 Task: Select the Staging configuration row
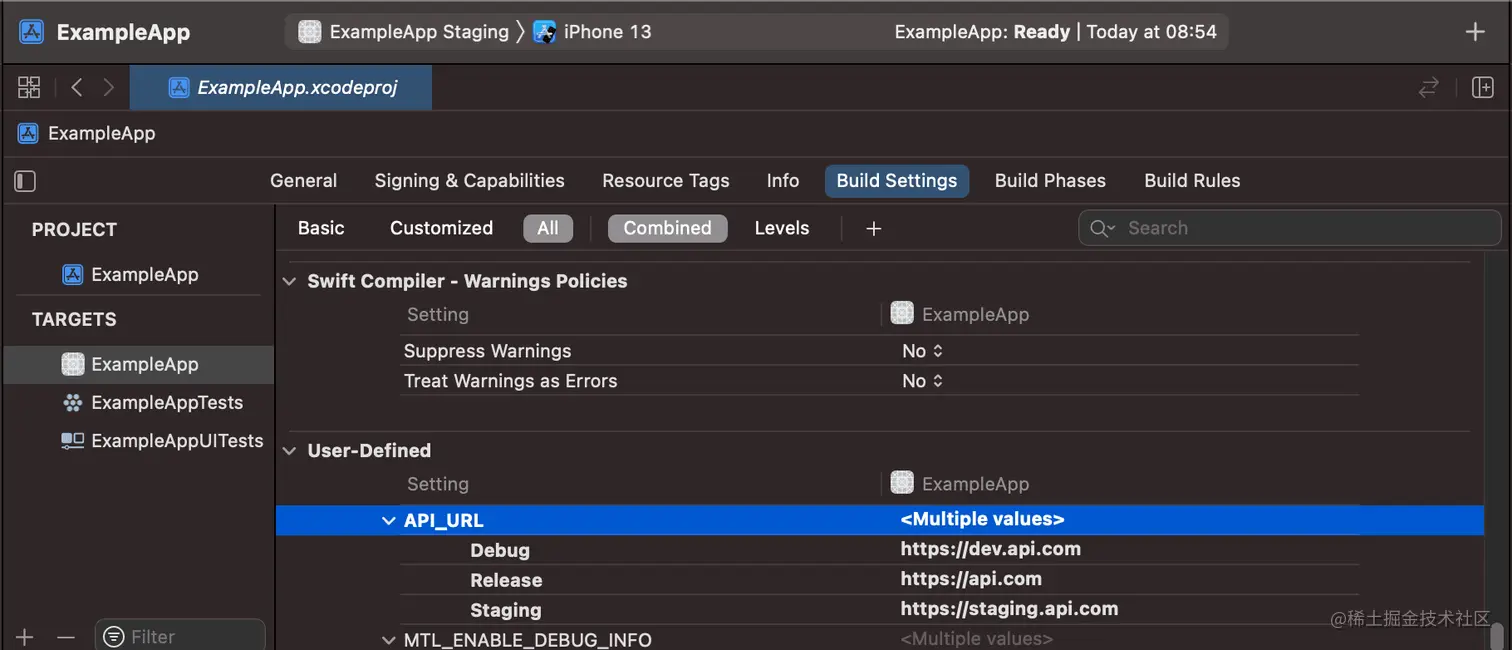coord(879,610)
